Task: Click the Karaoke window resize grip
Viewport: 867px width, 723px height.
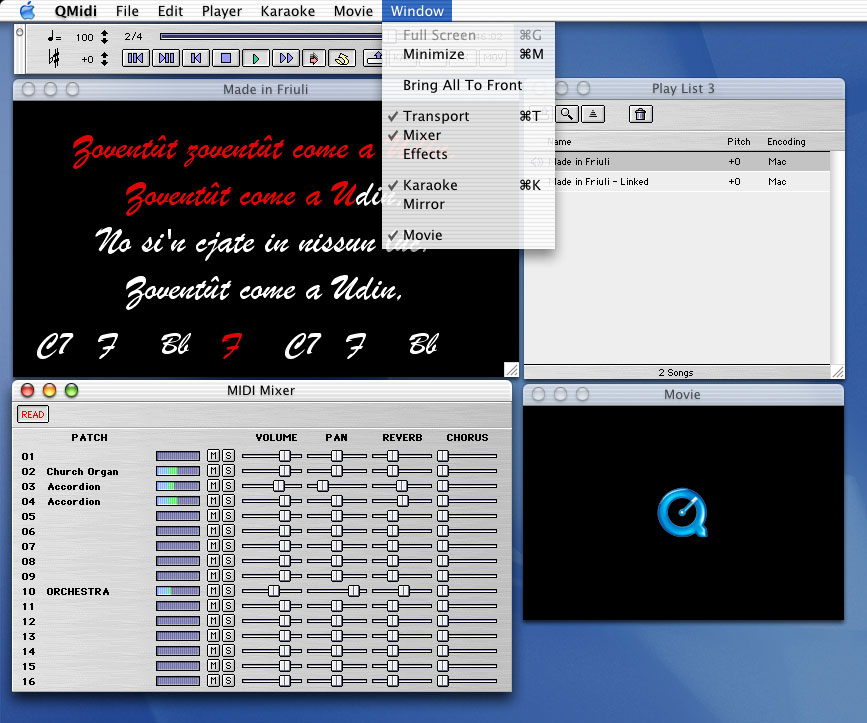Action: 511,370
